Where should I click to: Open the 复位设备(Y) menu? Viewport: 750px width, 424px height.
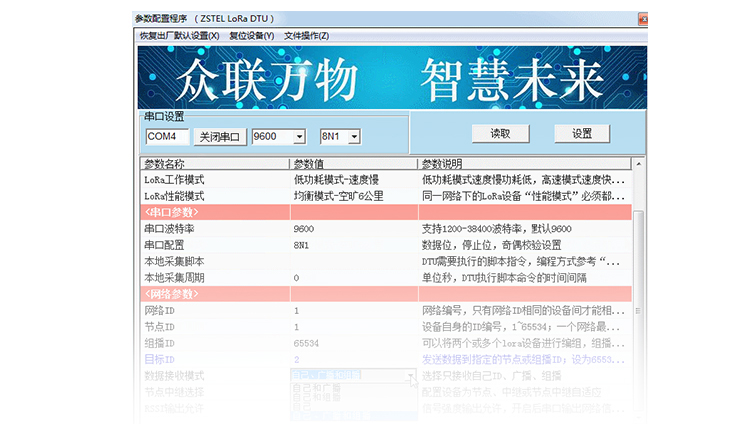click(252, 36)
